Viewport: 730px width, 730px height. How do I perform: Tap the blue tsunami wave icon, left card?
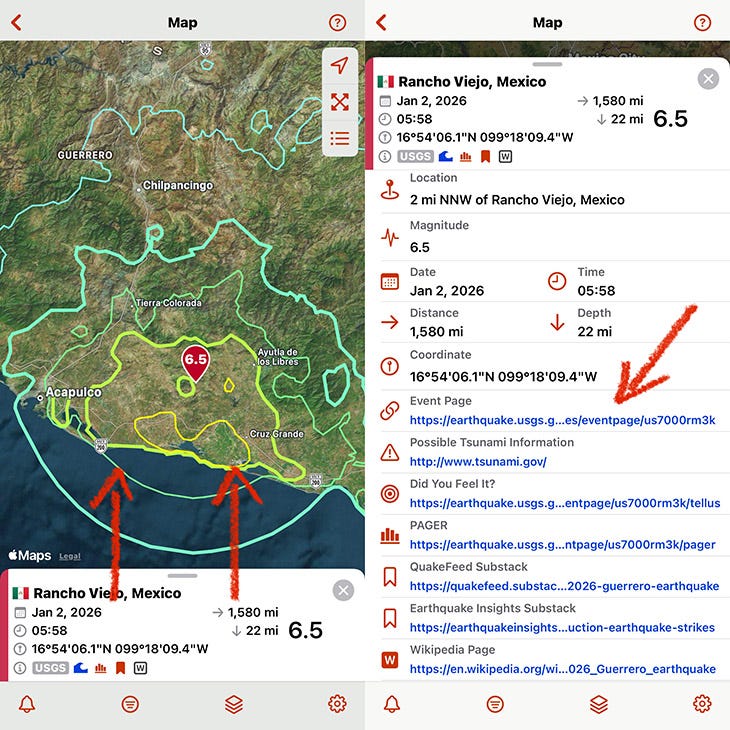pyautogui.click(x=81, y=668)
